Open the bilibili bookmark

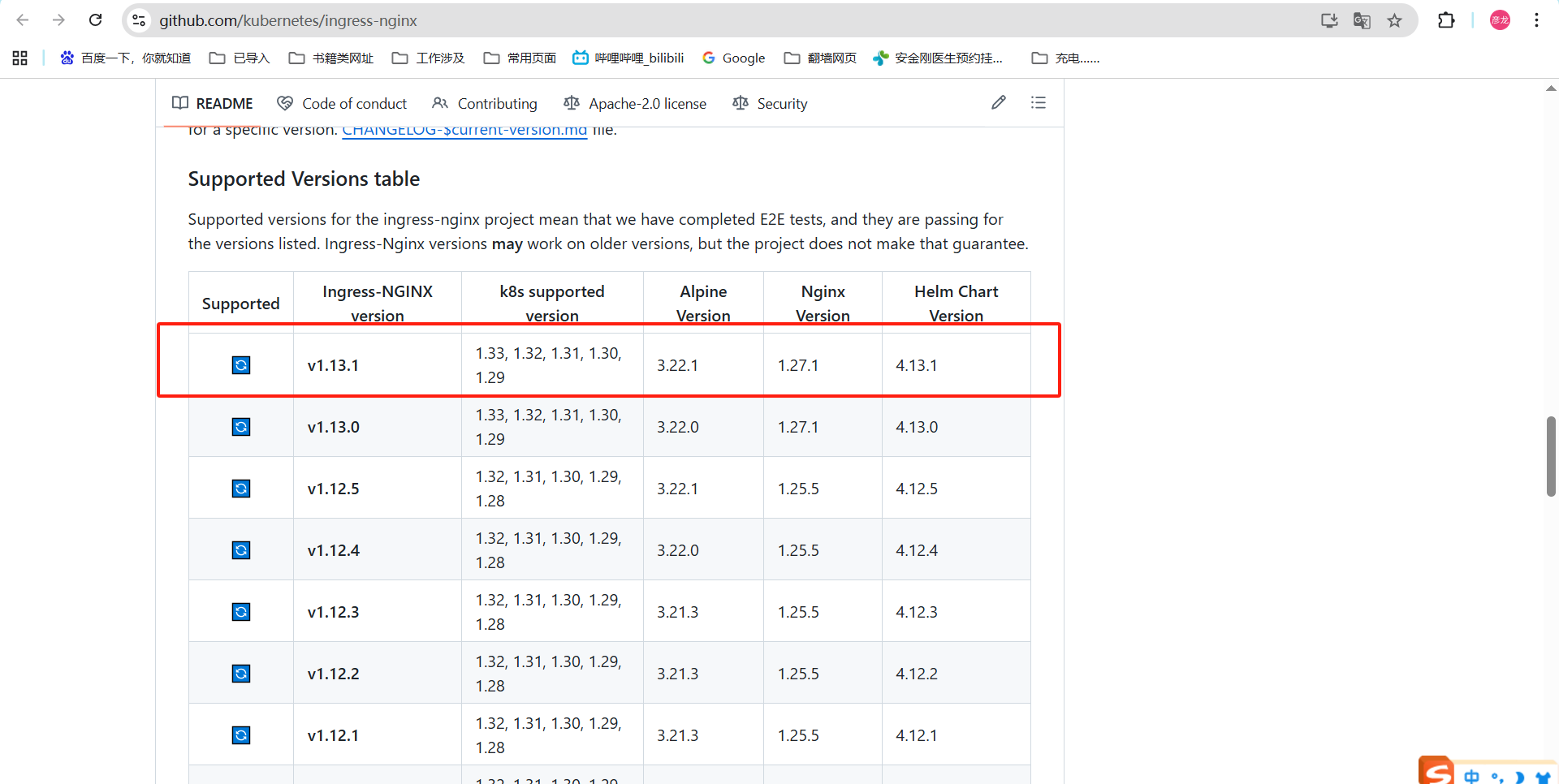click(628, 58)
